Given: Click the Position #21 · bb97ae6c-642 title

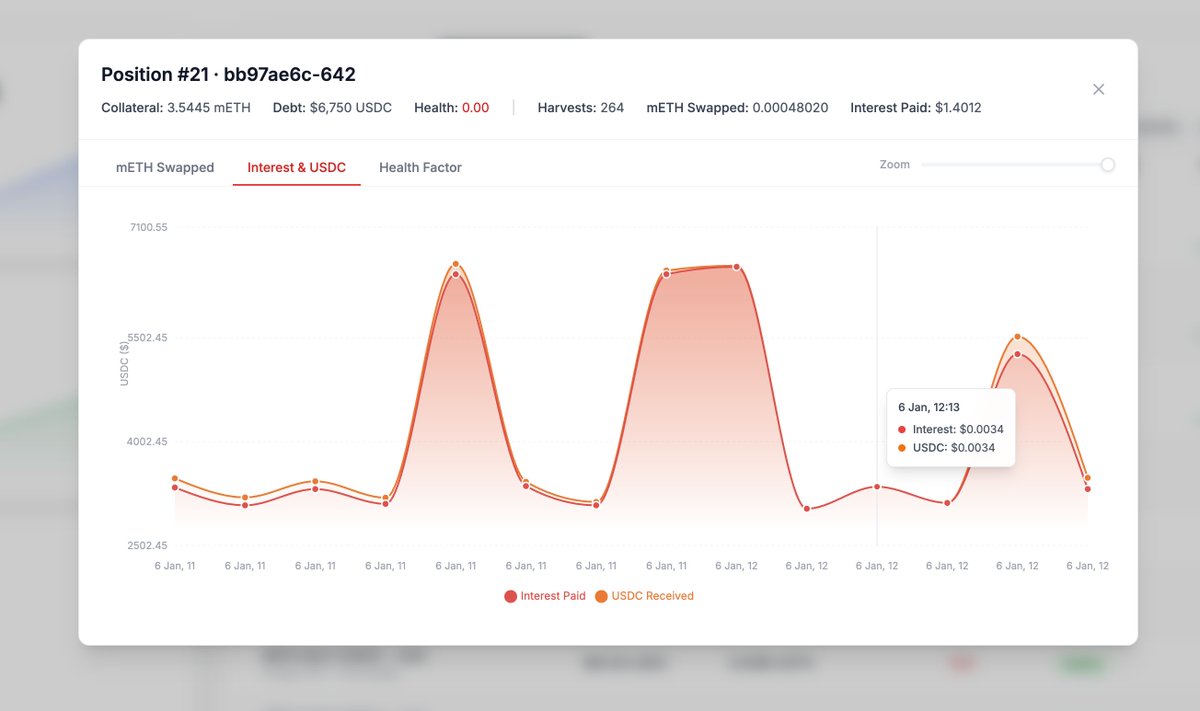Looking at the screenshot, I should [x=228, y=74].
